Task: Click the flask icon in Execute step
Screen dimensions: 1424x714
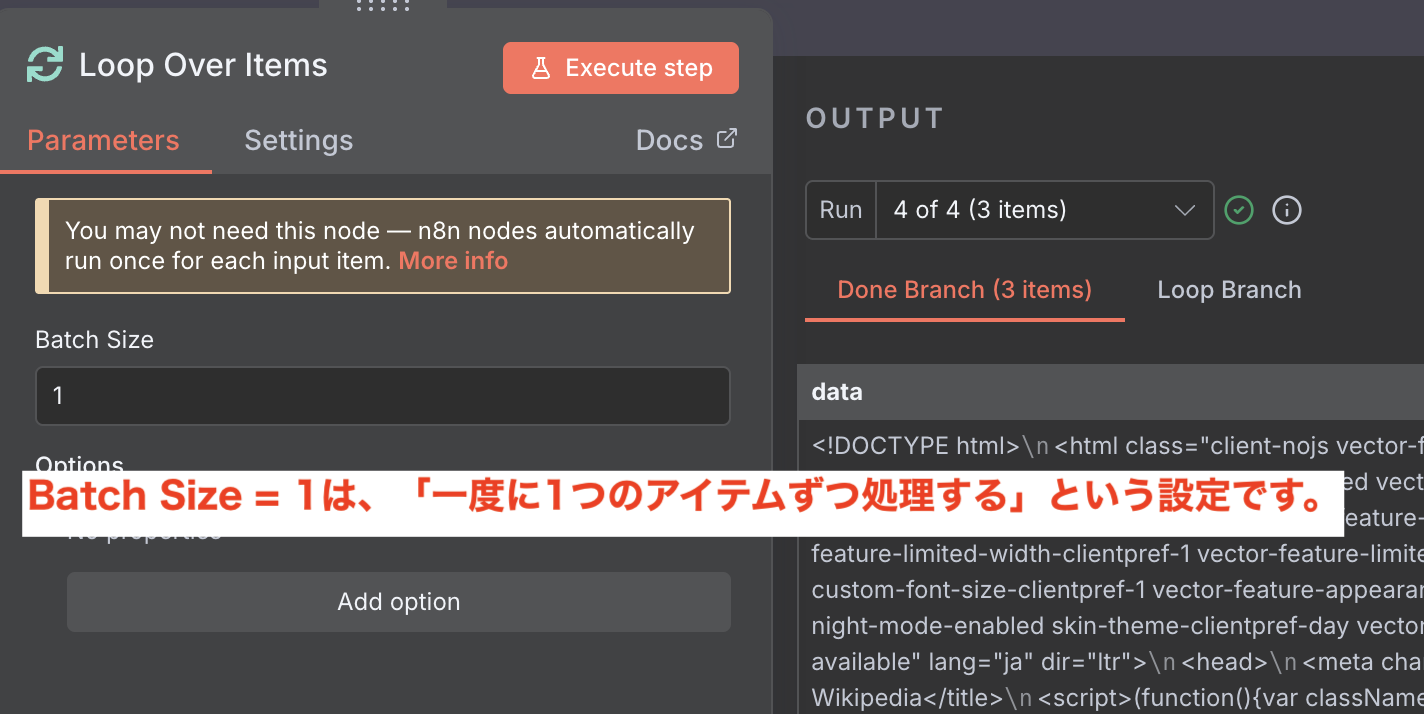Action: coord(541,68)
